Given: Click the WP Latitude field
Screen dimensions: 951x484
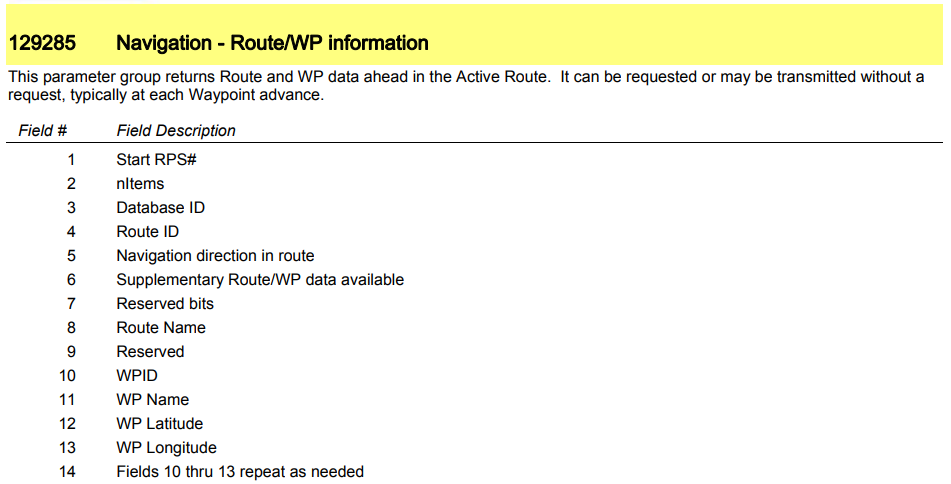Looking at the screenshot, I should 160,423.
